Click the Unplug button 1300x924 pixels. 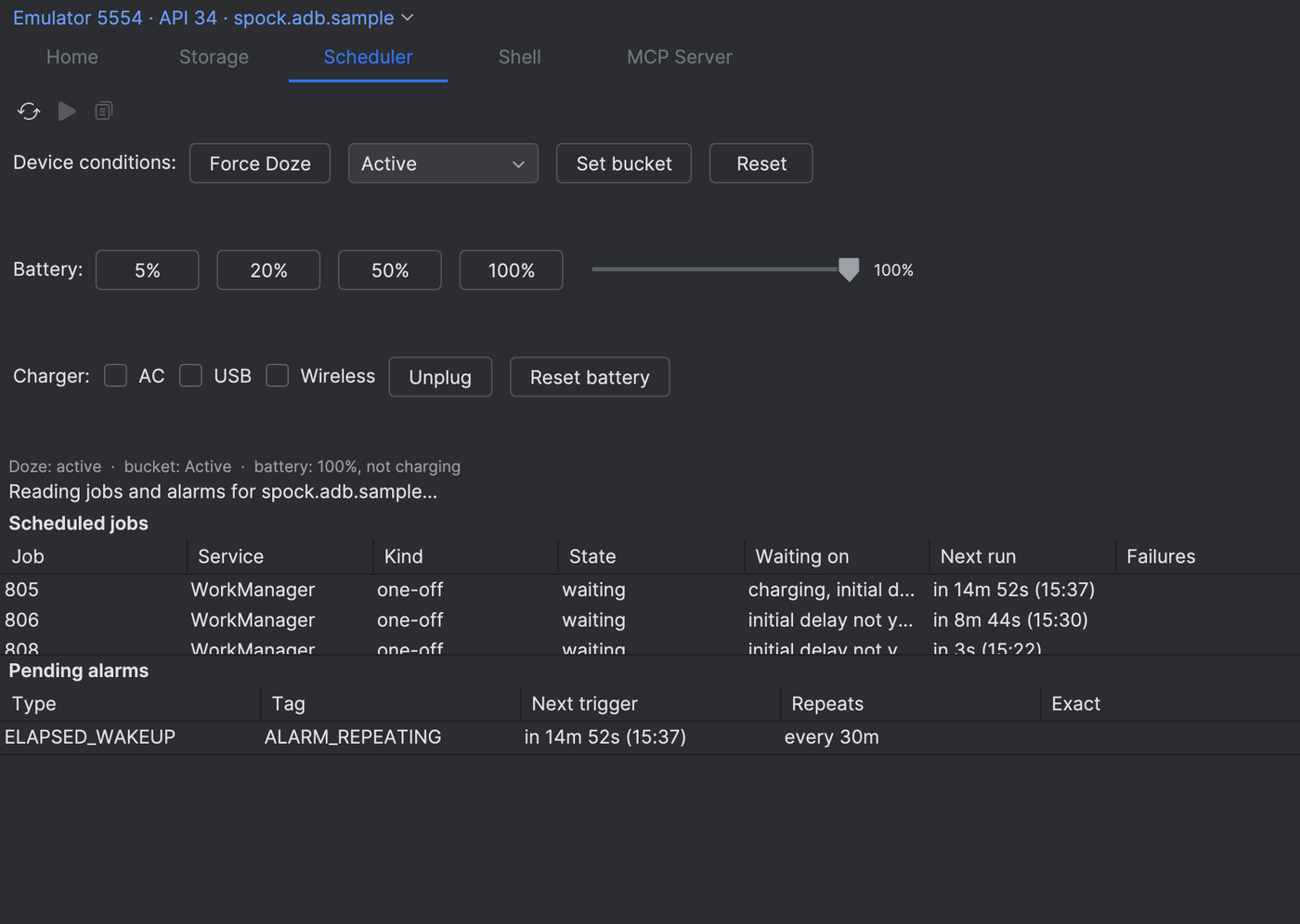coord(440,377)
